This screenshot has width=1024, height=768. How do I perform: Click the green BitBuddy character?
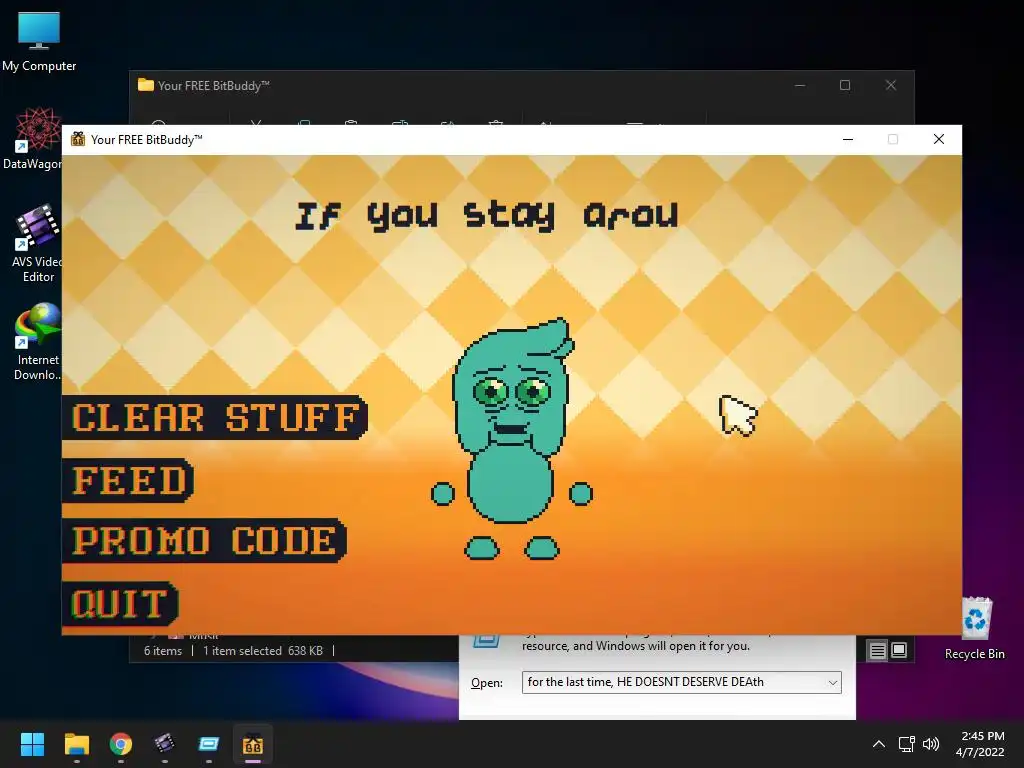[511, 439]
